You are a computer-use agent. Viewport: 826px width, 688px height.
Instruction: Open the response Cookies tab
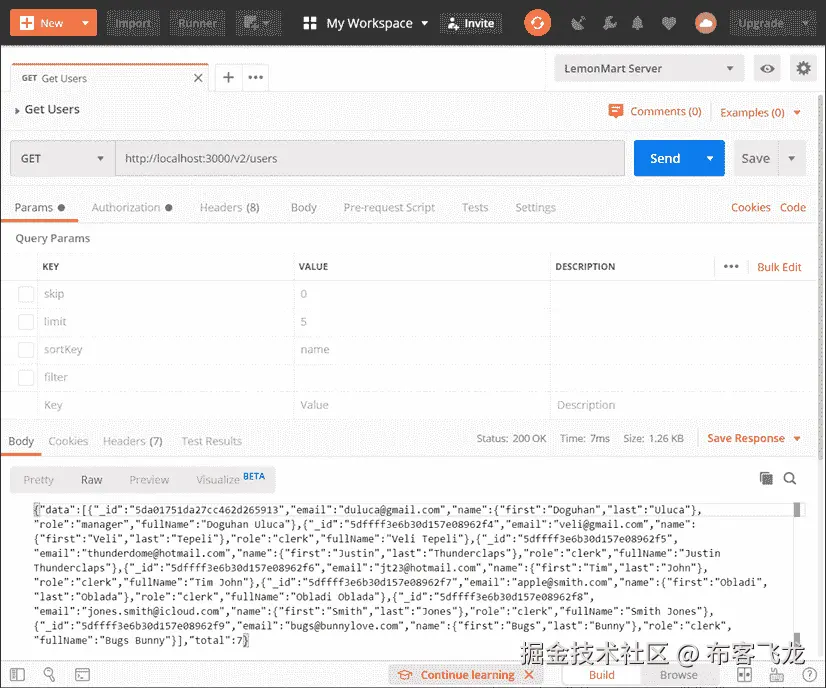point(68,441)
